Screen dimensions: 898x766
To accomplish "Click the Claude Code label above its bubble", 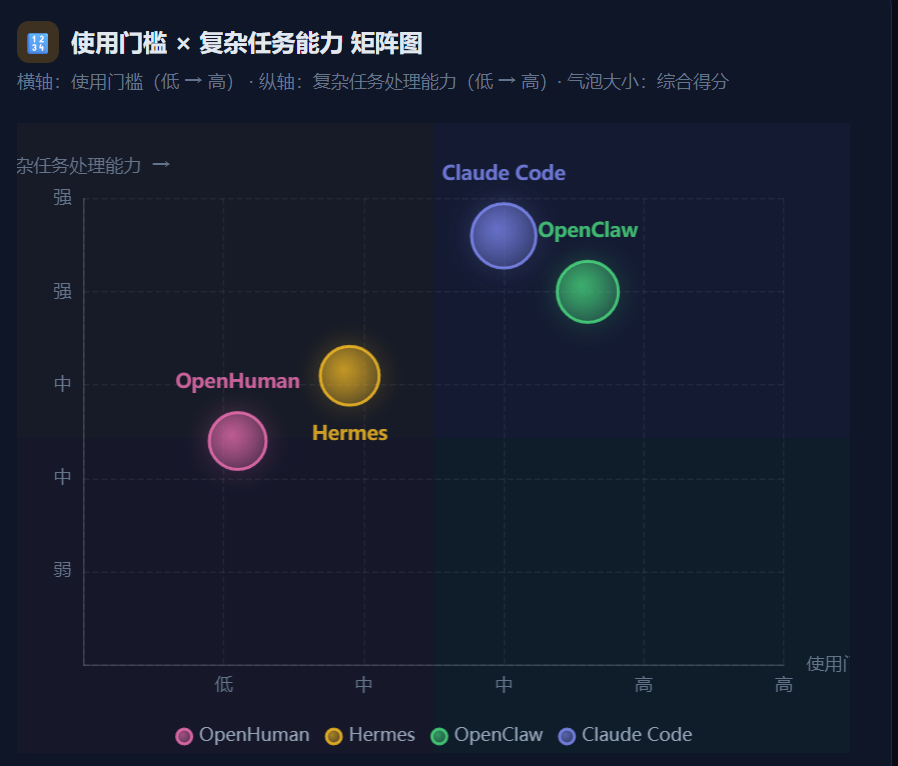I will pos(503,173).
